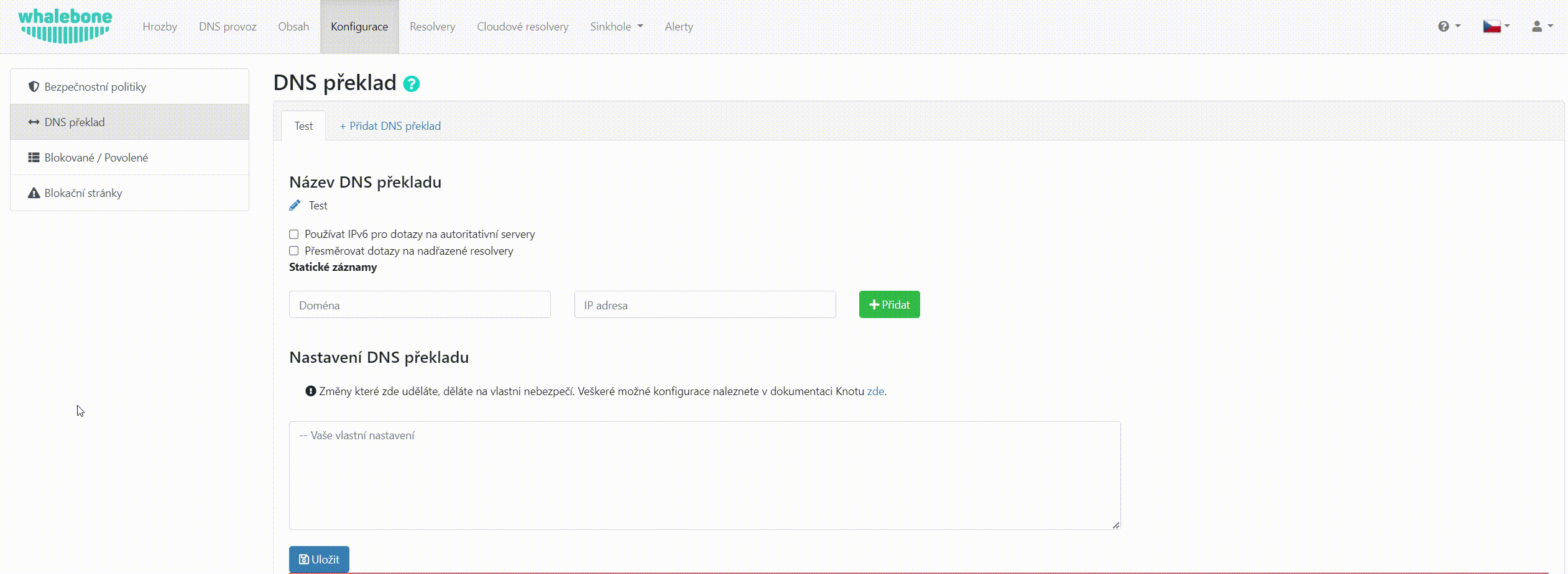Click the Název DNS překladu heading
This screenshot has height=574, width=1568.
(365, 182)
